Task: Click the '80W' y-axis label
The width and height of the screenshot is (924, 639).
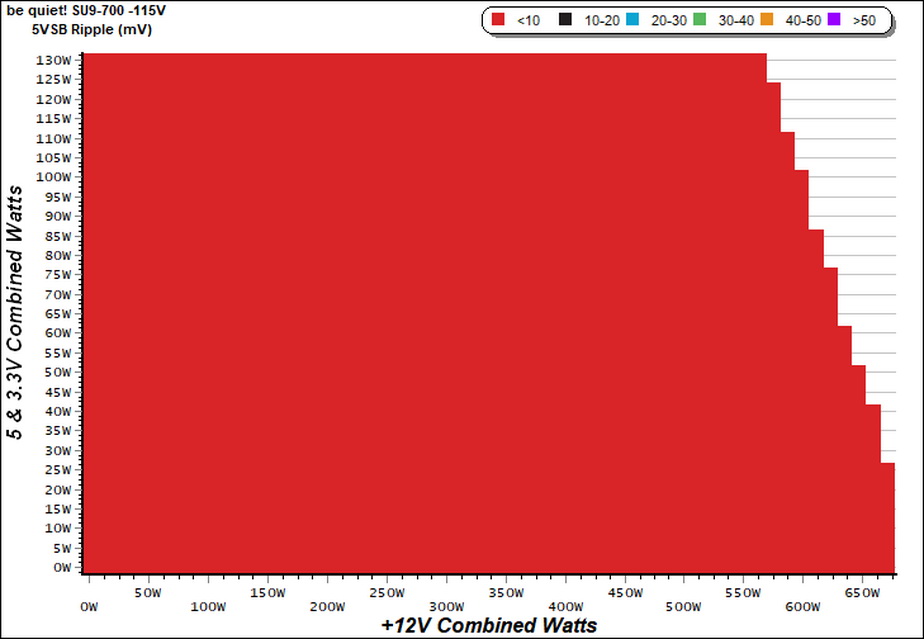Action: coord(58,255)
